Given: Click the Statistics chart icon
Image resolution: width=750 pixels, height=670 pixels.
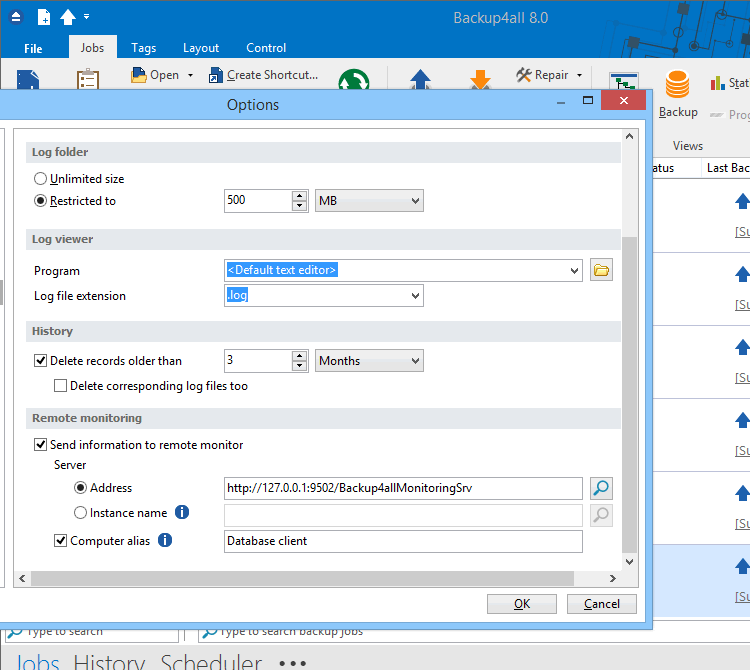Looking at the screenshot, I should pyautogui.click(x=717, y=83).
